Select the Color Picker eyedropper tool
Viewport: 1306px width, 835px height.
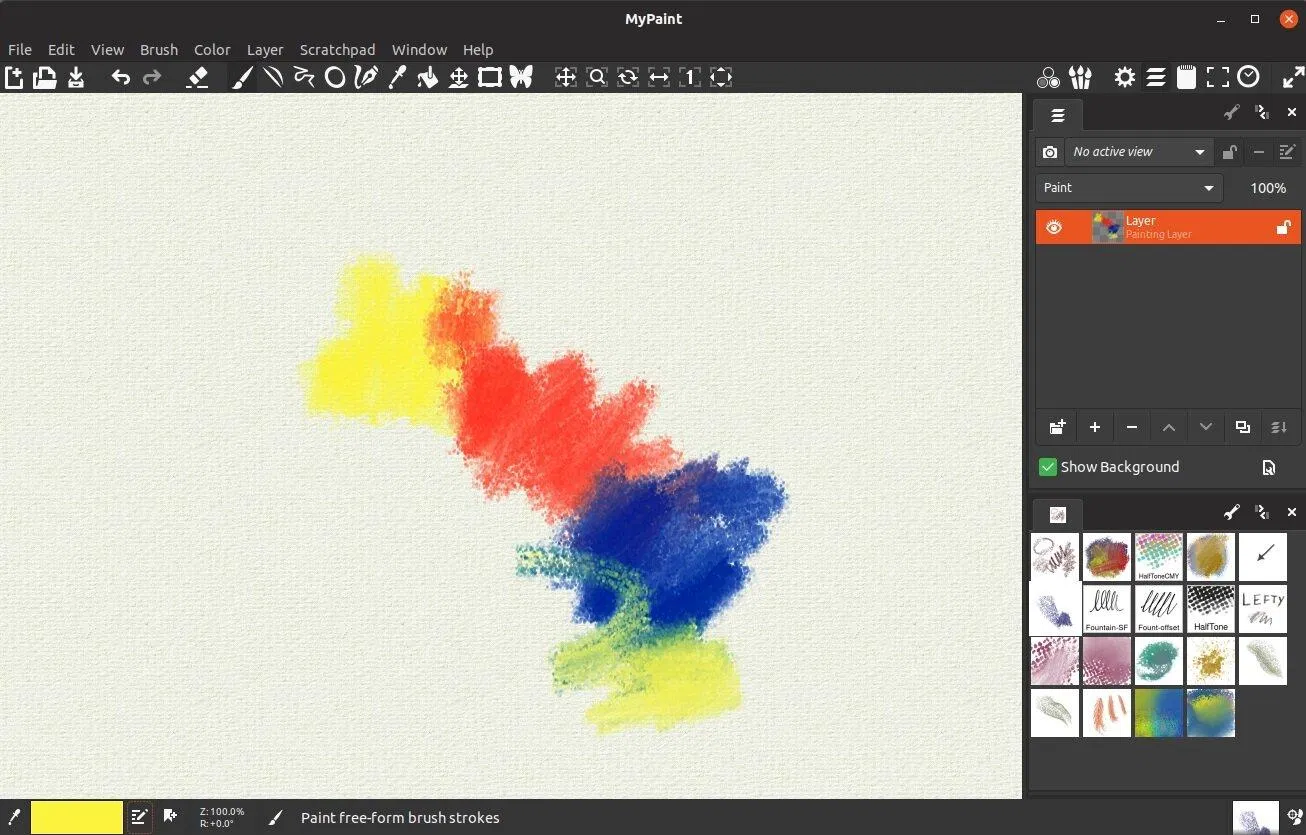pyautogui.click(x=397, y=77)
